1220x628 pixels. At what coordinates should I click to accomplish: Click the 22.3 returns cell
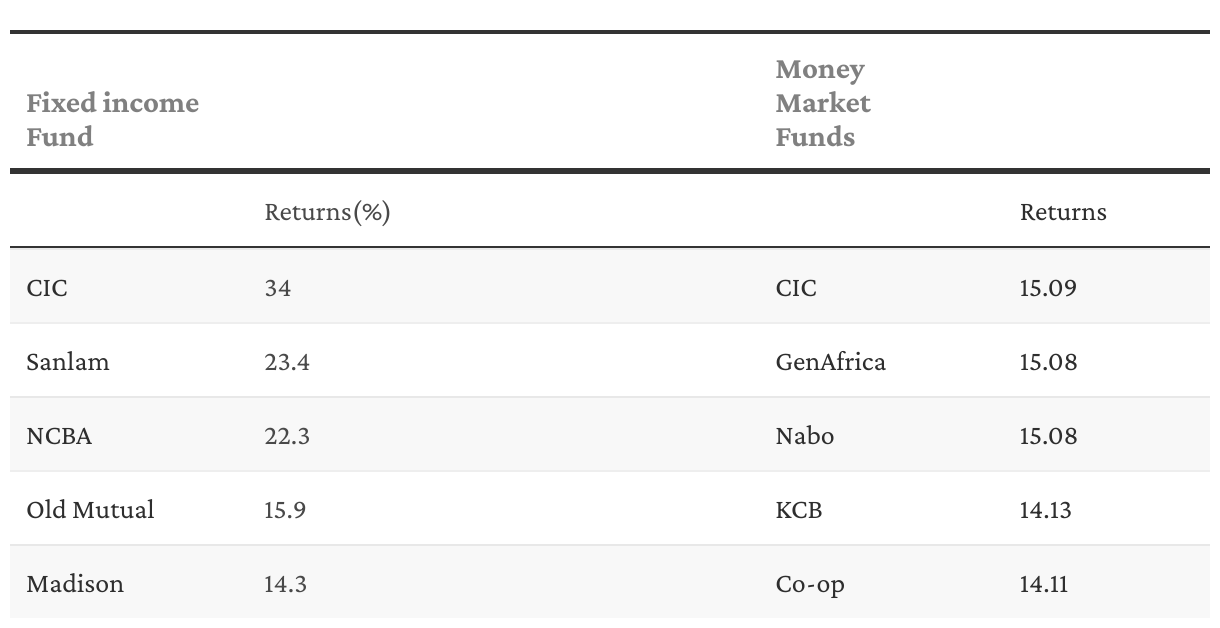[287, 436]
